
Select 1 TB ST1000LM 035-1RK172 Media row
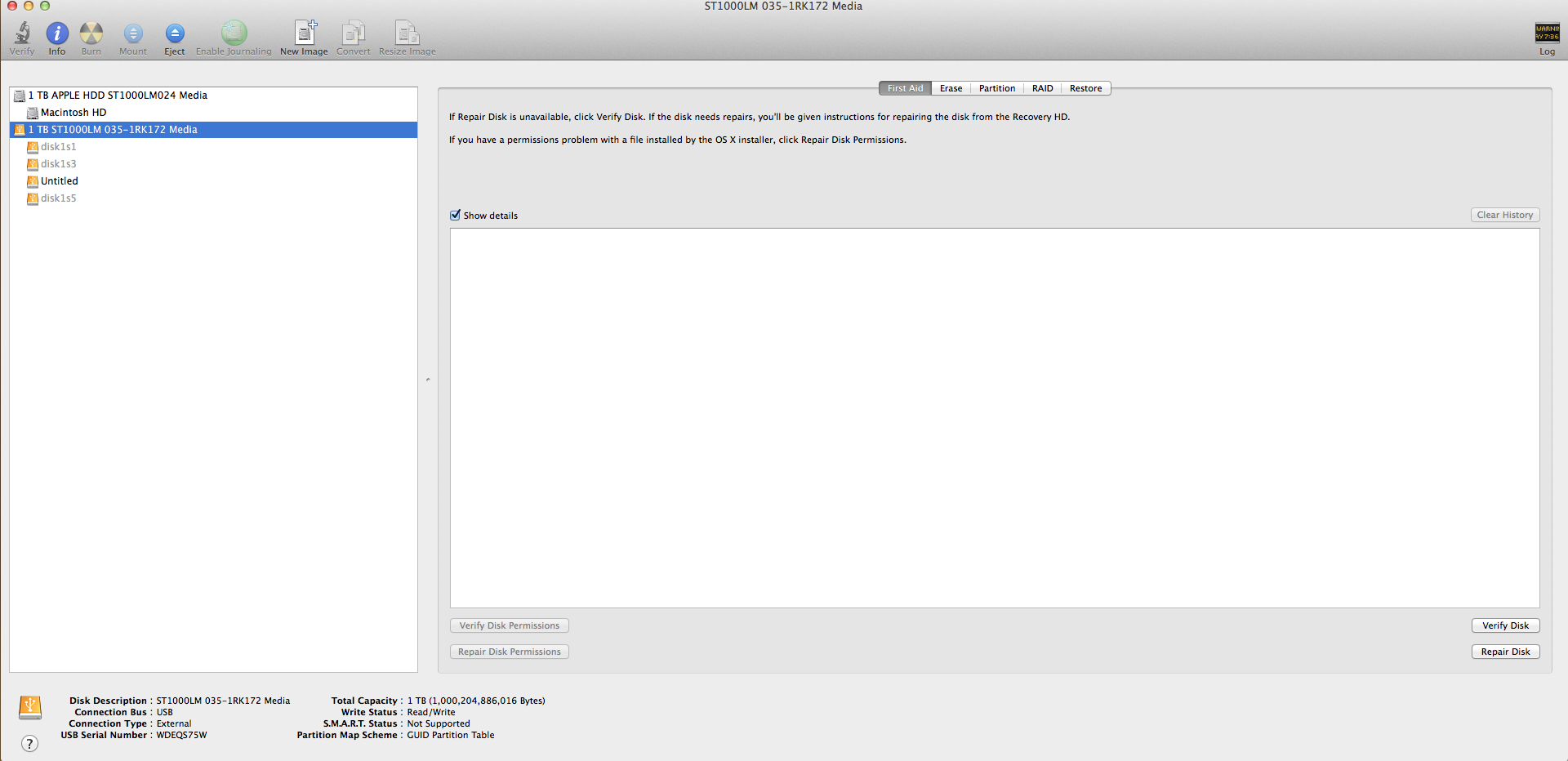tap(214, 130)
